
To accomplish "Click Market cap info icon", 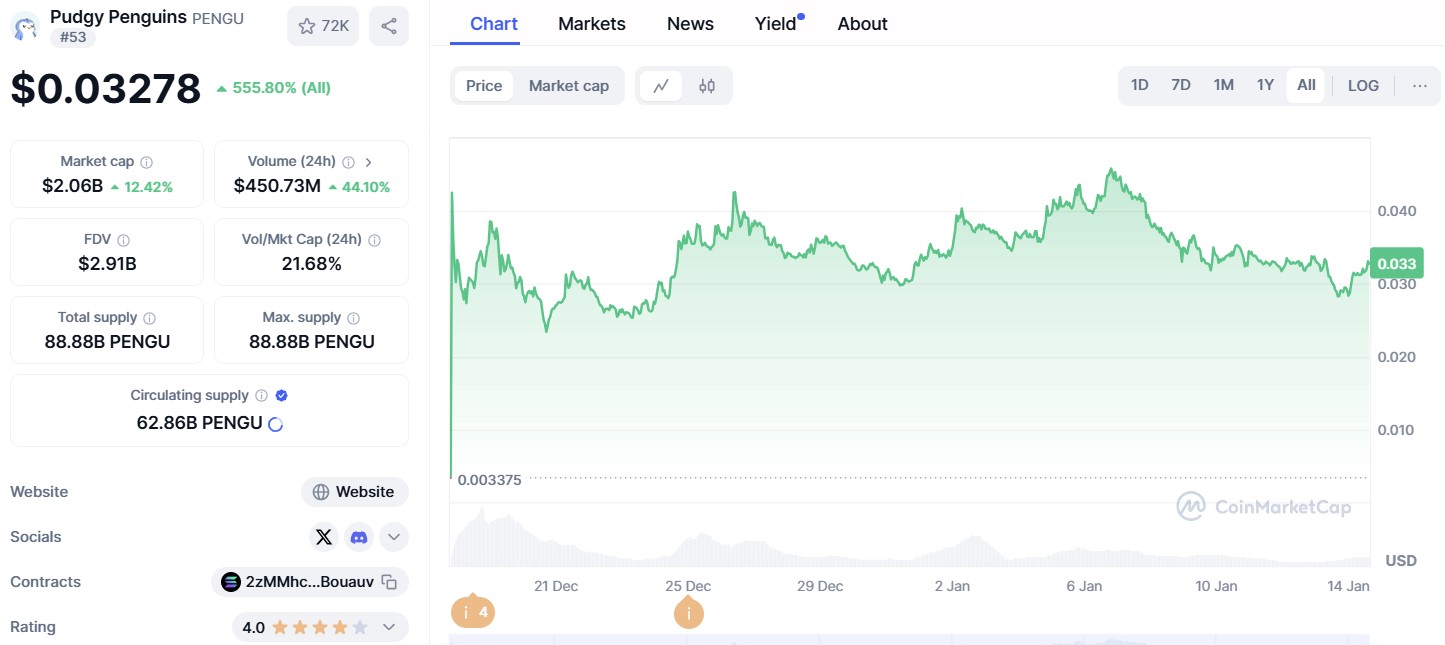I will (147, 162).
